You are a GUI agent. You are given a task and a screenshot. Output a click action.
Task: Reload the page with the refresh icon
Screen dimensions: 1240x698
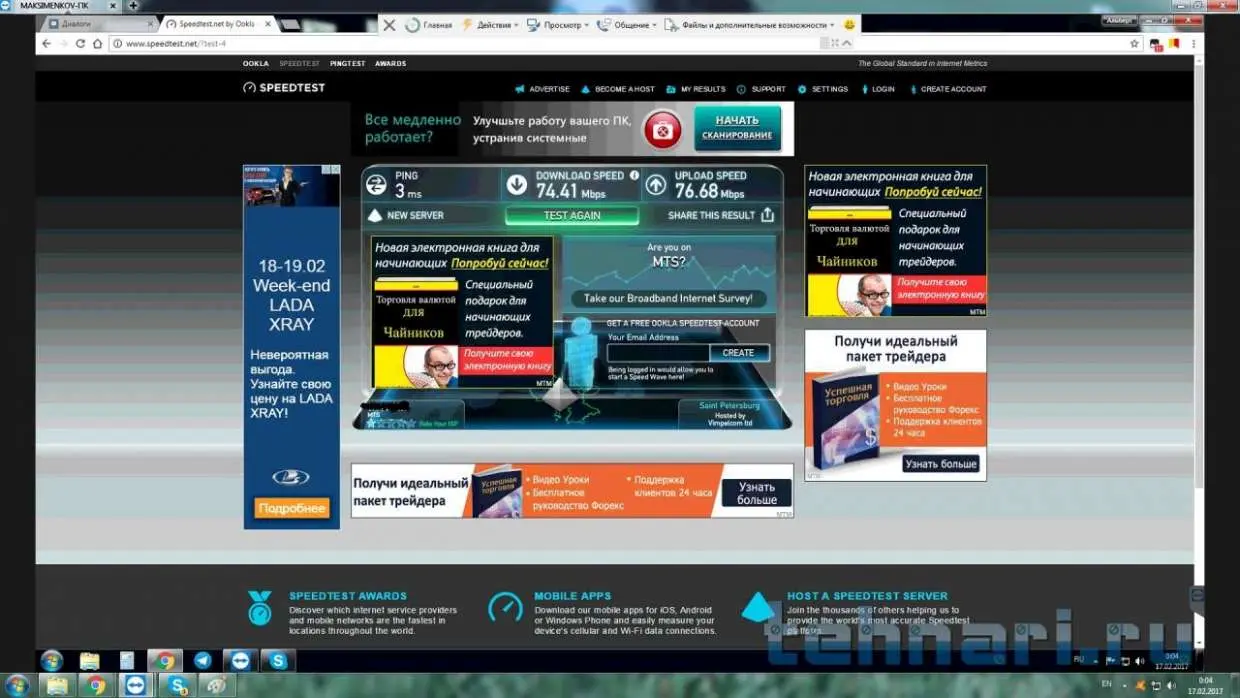pyautogui.click(x=80, y=44)
